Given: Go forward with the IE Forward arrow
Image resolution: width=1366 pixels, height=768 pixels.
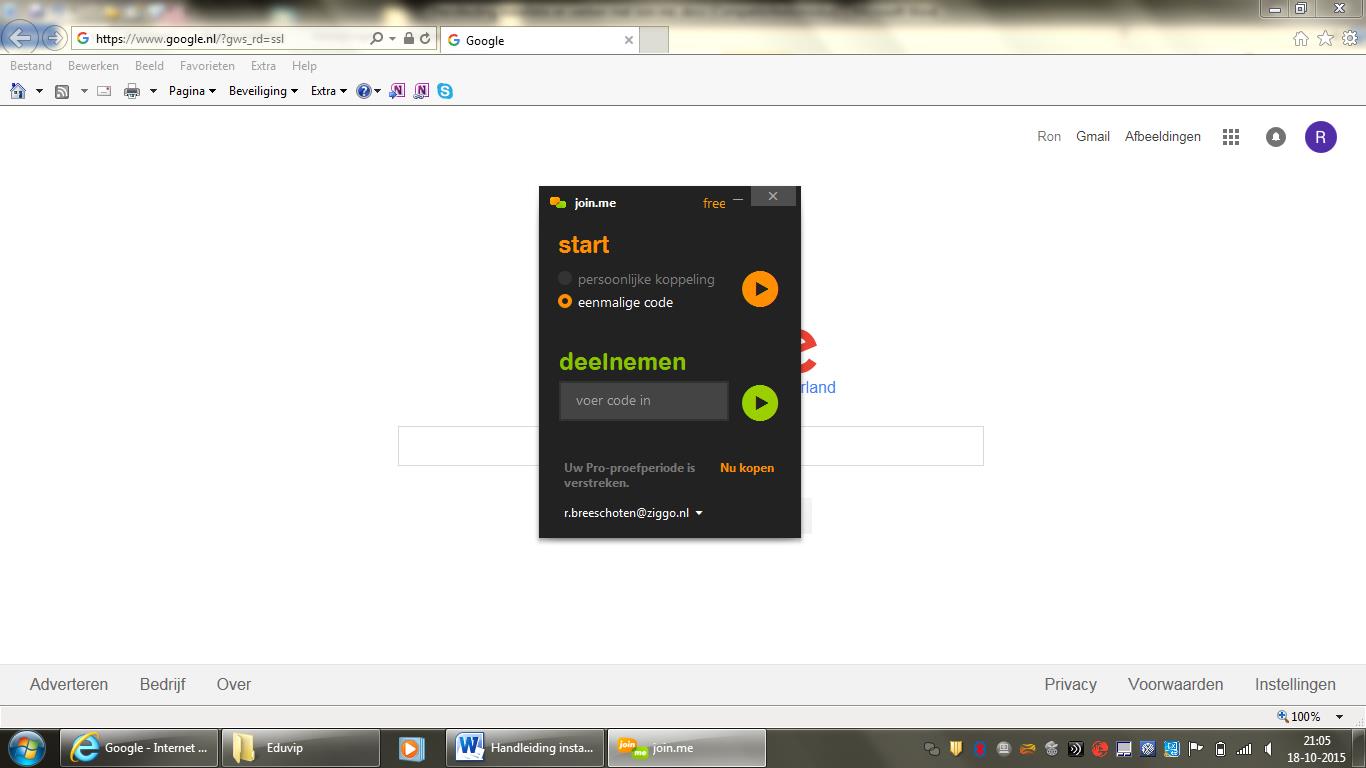Looking at the screenshot, I should 53,39.
